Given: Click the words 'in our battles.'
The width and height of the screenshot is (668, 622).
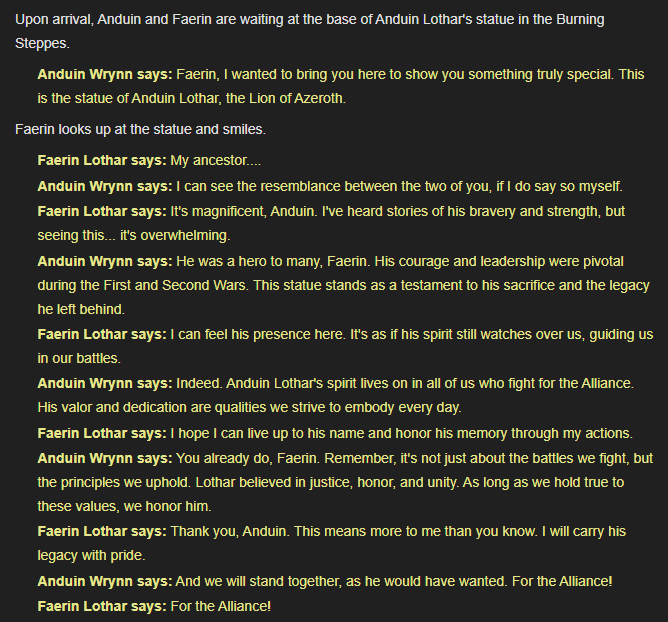Looking at the screenshot, I should tap(79, 358).
